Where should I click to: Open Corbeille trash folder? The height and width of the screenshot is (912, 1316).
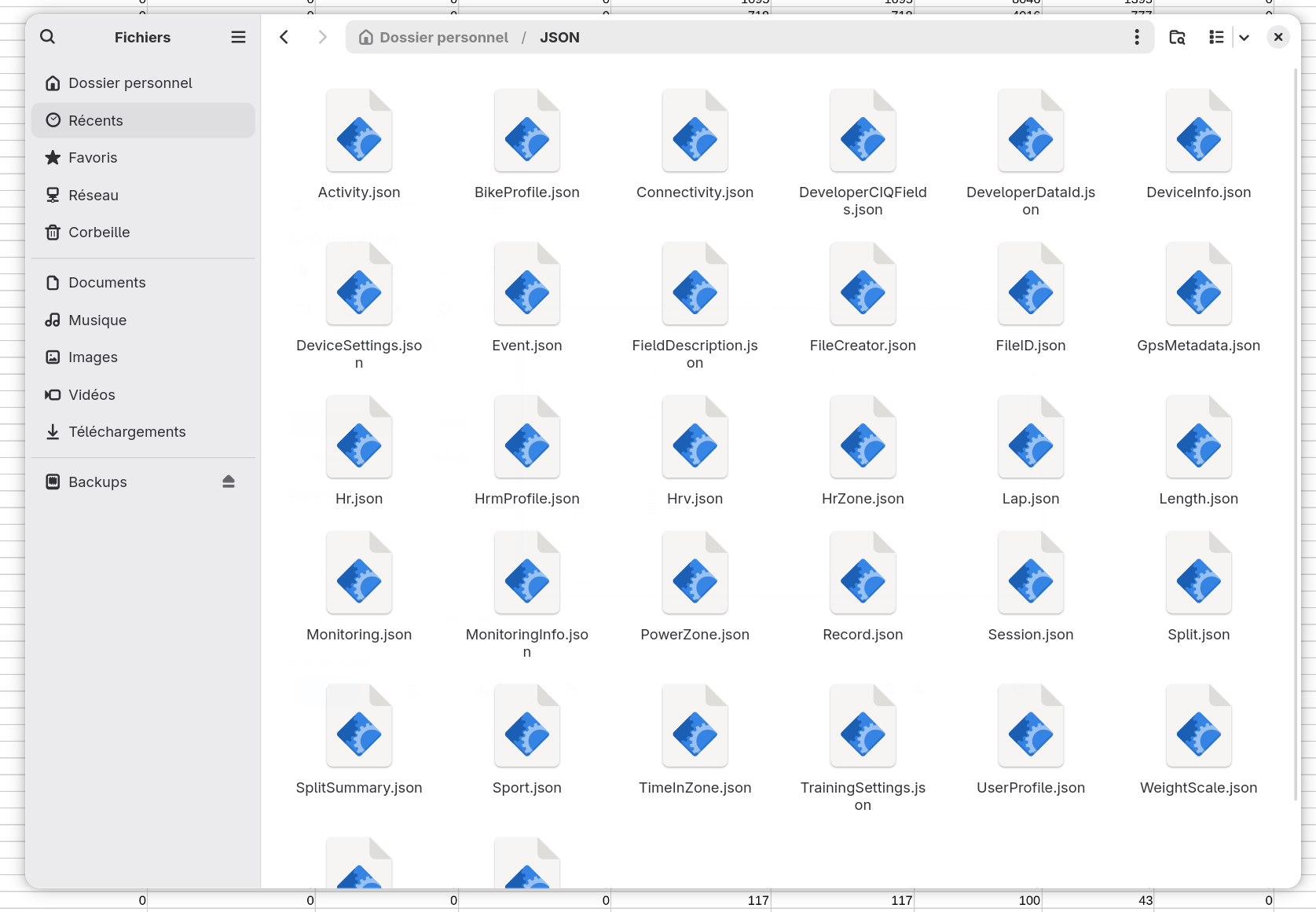(143, 233)
